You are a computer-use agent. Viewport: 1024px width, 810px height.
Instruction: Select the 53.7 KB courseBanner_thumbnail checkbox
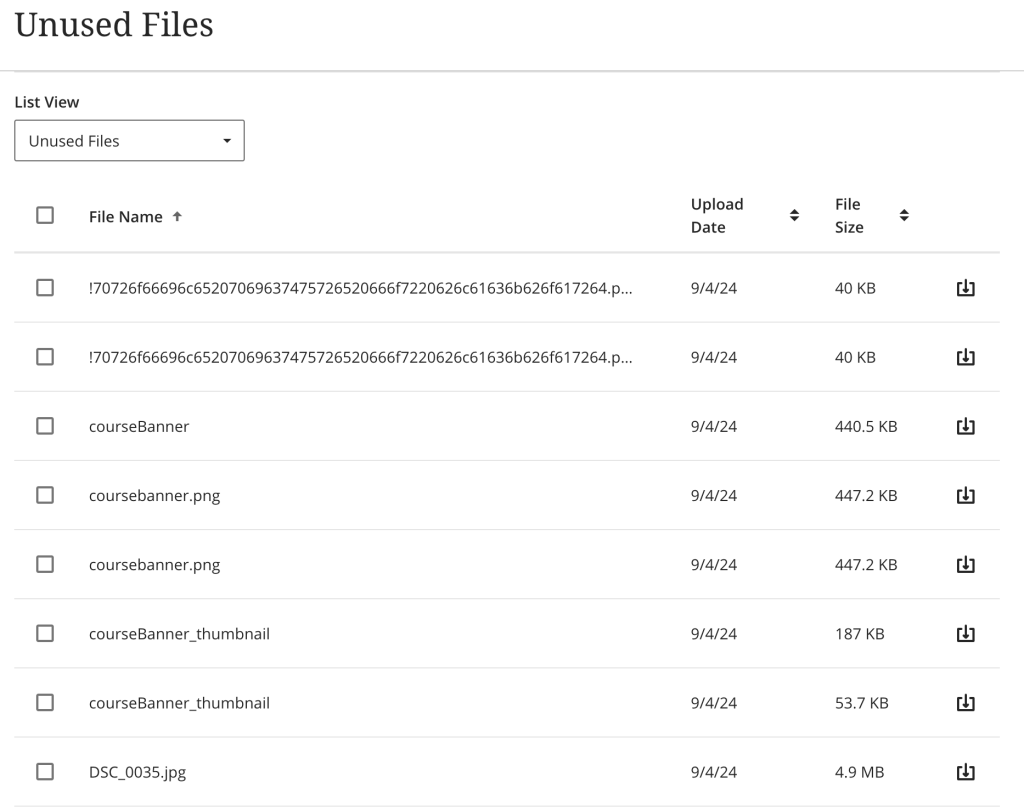point(45,703)
